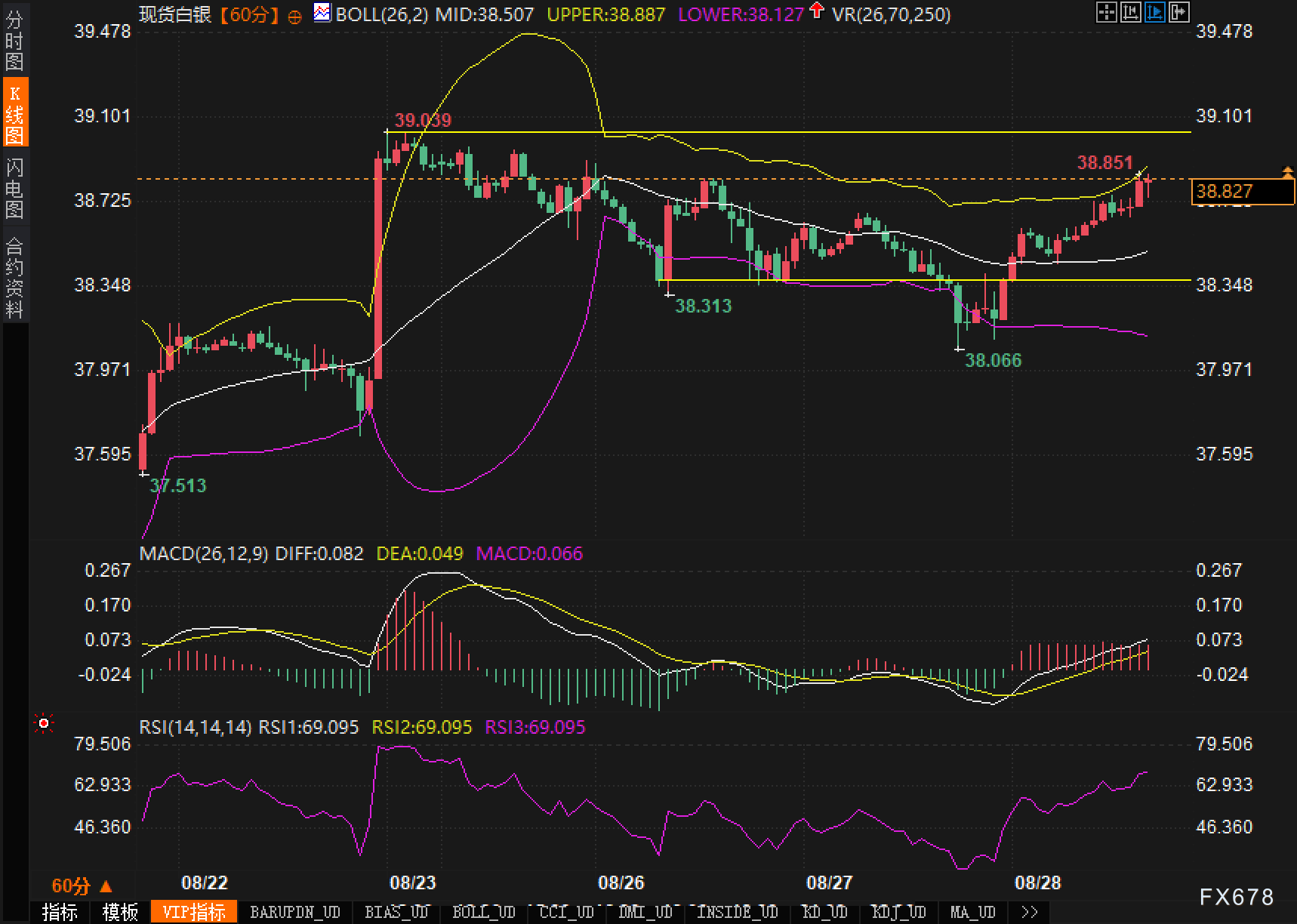Screen dimensions: 1297x924
Task: Expand more indicators with the >> arrow
Action: [1028, 912]
